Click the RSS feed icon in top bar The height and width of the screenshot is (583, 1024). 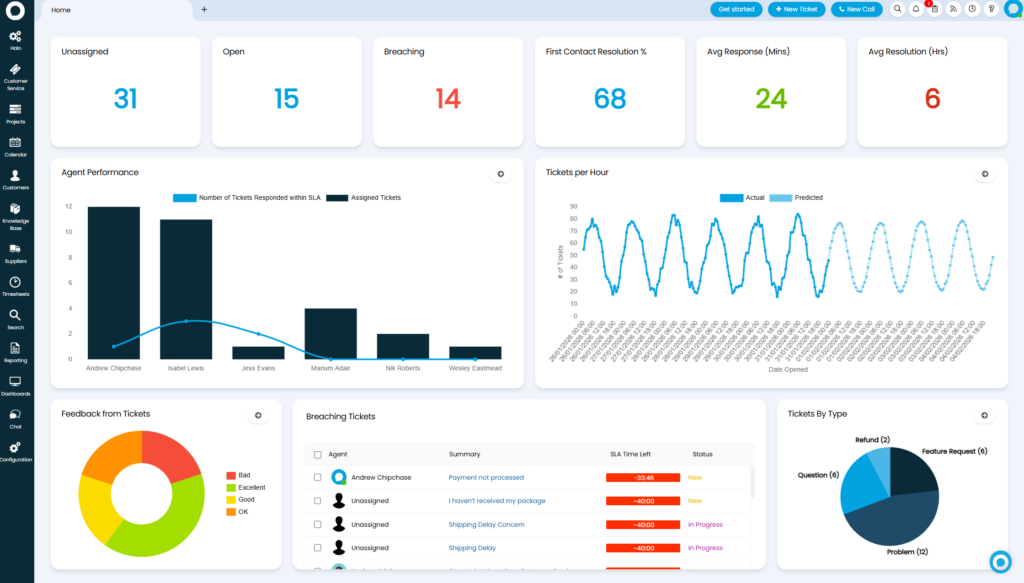point(953,9)
